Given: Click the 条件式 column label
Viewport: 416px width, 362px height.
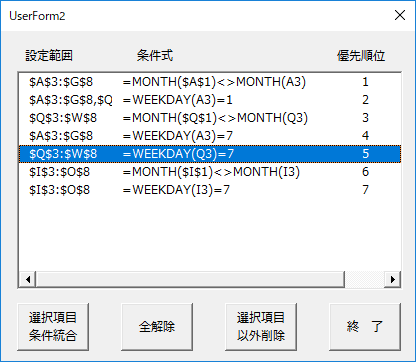Looking at the screenshot, I should point(155,56).
